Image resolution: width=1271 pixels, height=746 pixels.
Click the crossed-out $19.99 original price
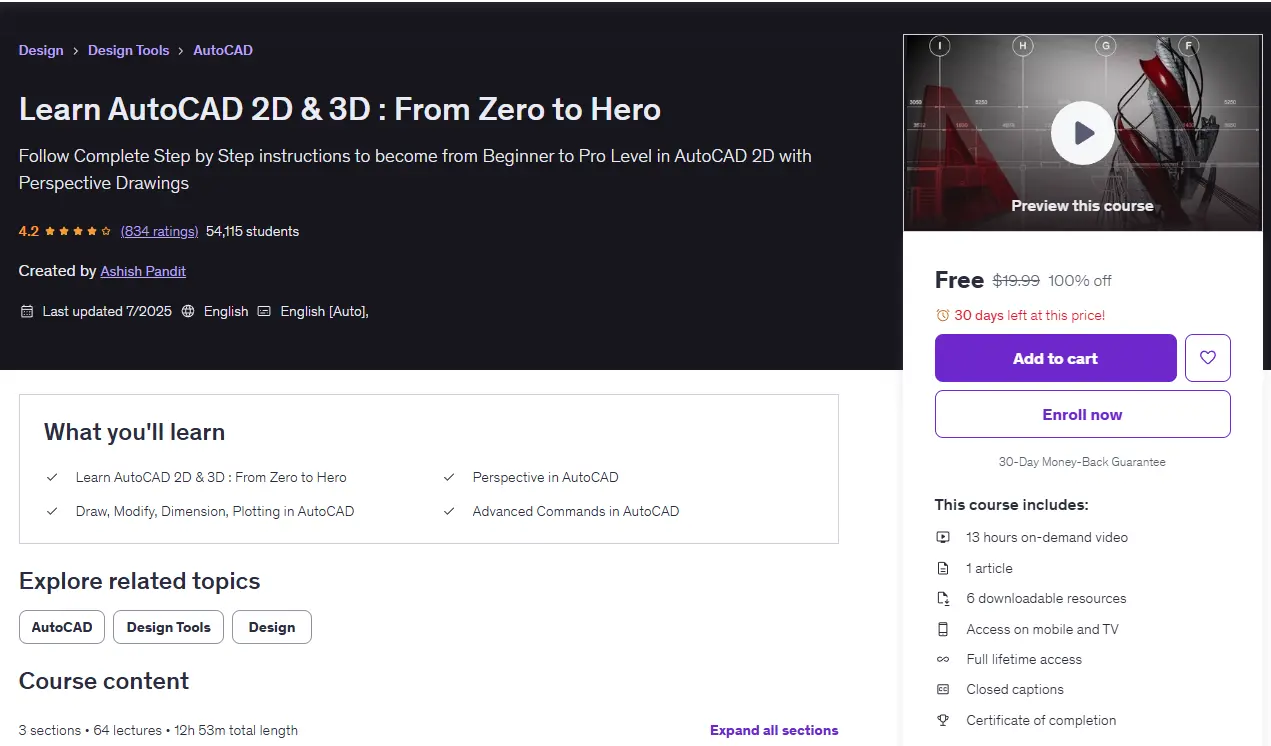click(x=1016, y=281)
